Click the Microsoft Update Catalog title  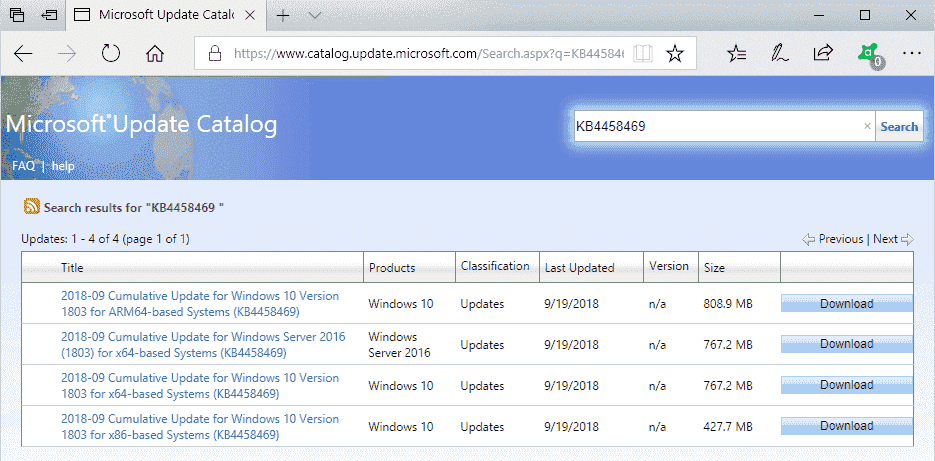[141, 125]
